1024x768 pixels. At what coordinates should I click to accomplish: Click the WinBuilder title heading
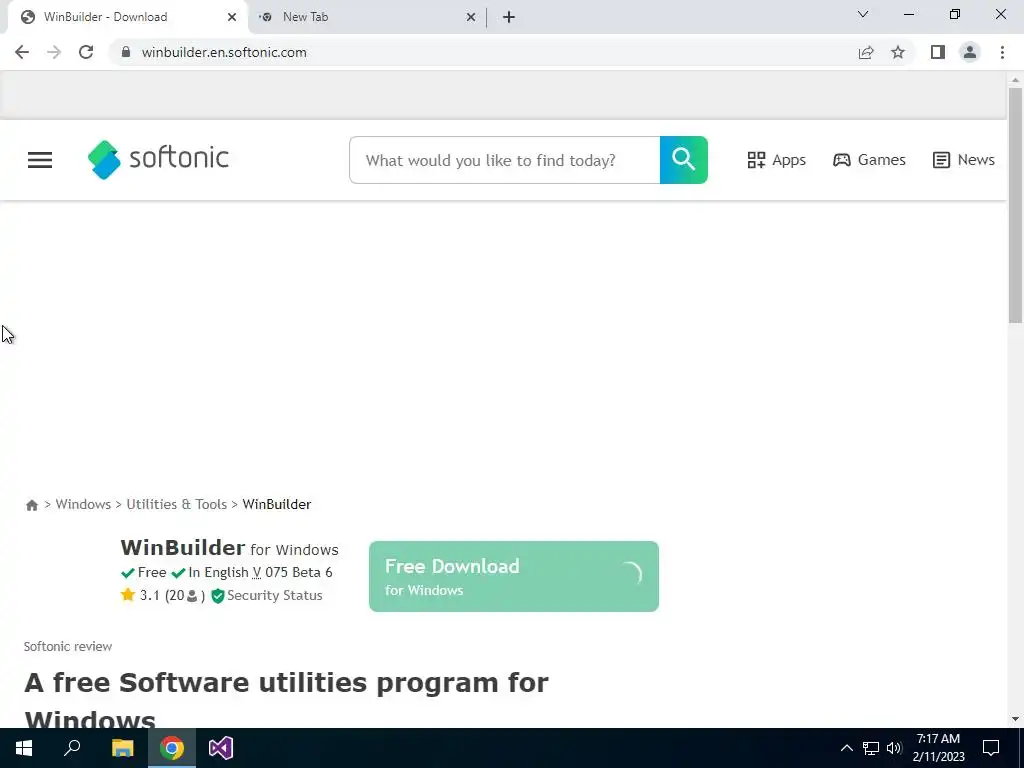182,547
